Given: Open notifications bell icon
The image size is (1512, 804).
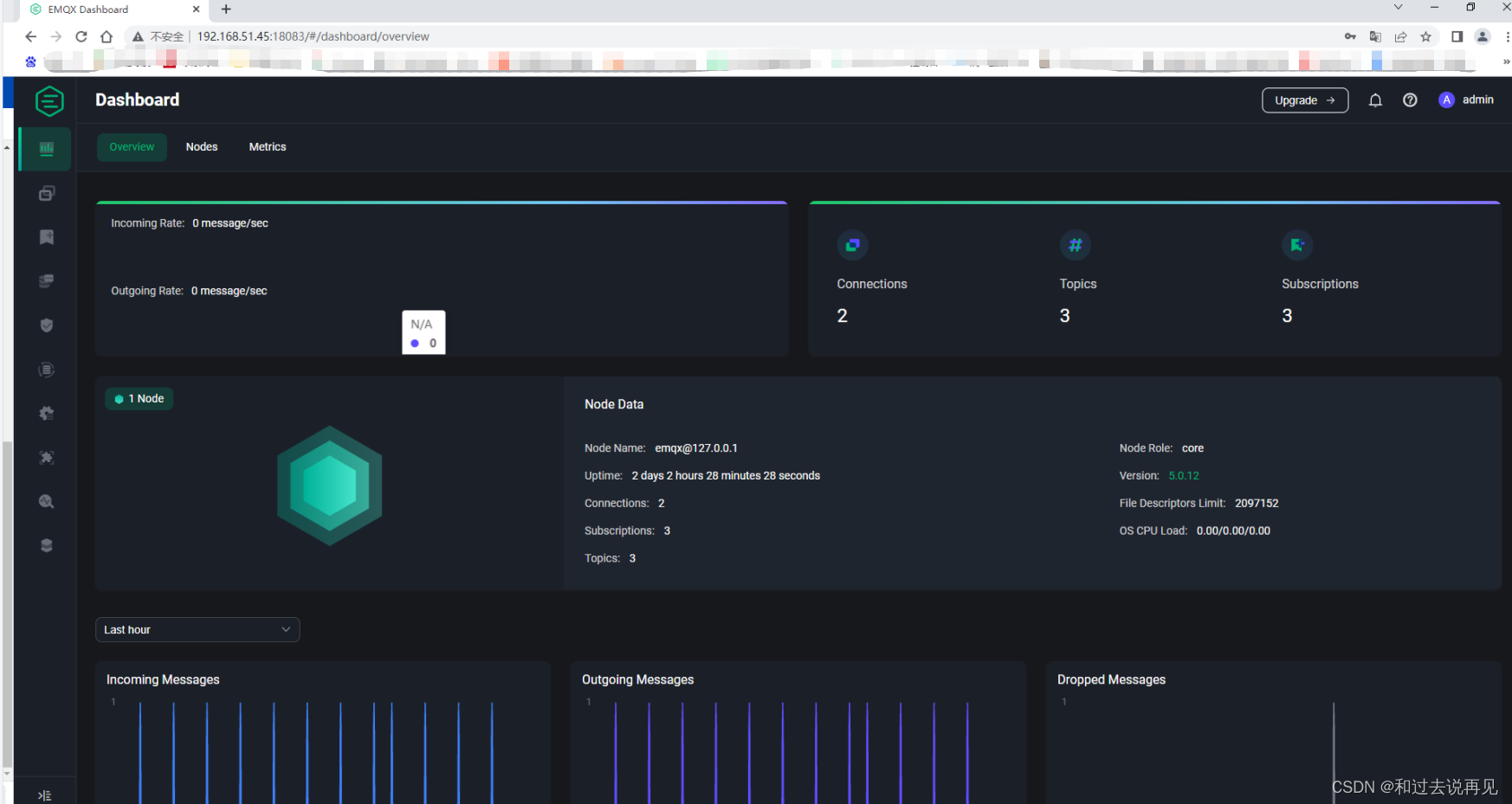Looking at the screenshot, I should click(x=1375, y=100).
